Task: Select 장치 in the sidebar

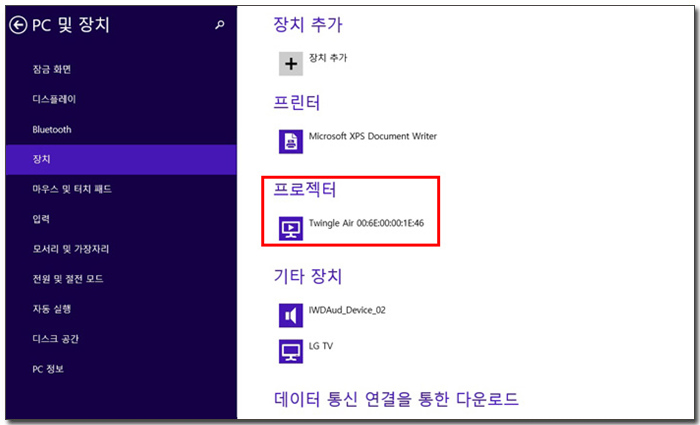Action: (x=42, y=159)
